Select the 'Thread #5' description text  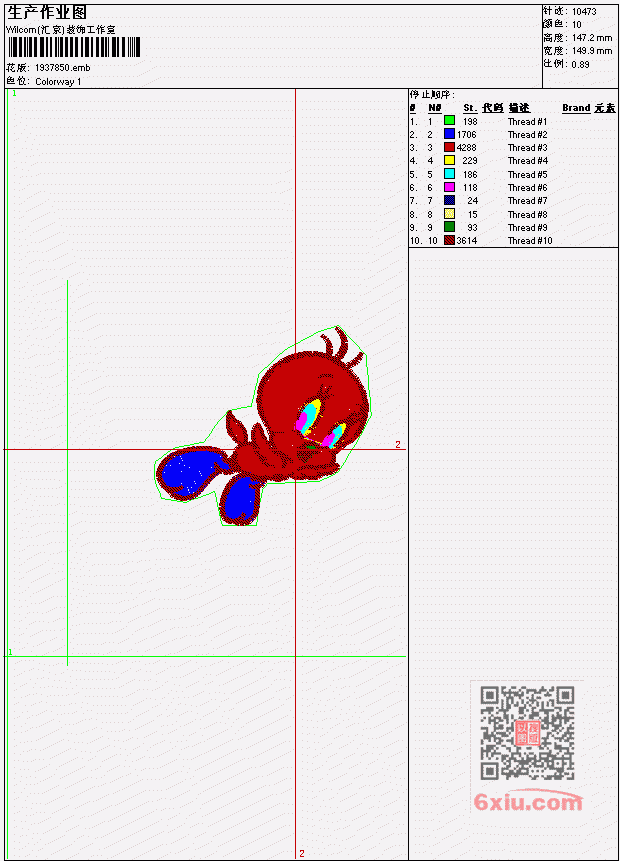pos(527,175)
